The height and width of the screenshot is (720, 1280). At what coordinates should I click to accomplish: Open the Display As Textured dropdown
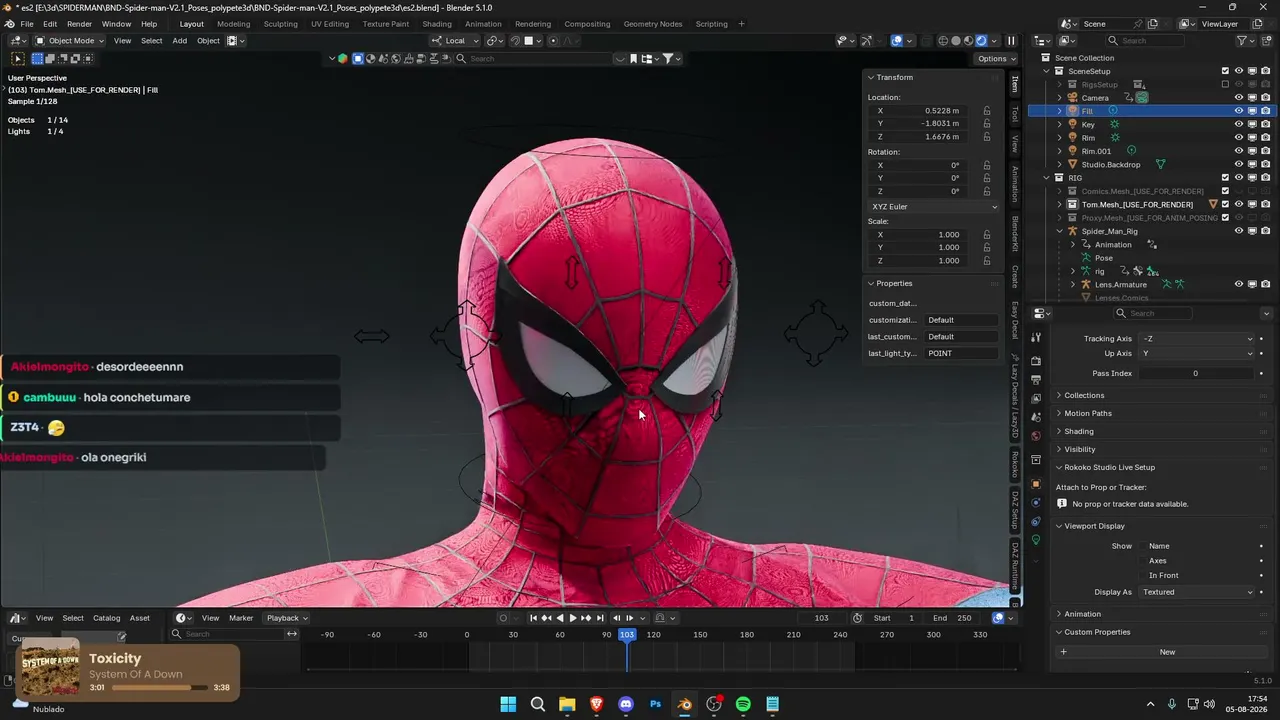(x=1197, y=592)
